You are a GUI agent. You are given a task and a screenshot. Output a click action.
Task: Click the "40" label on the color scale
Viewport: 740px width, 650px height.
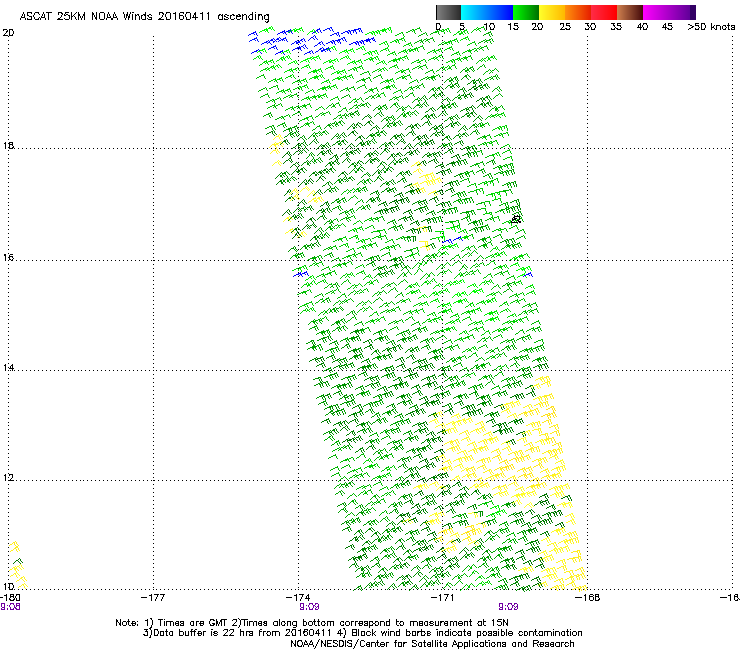point(642,27)
